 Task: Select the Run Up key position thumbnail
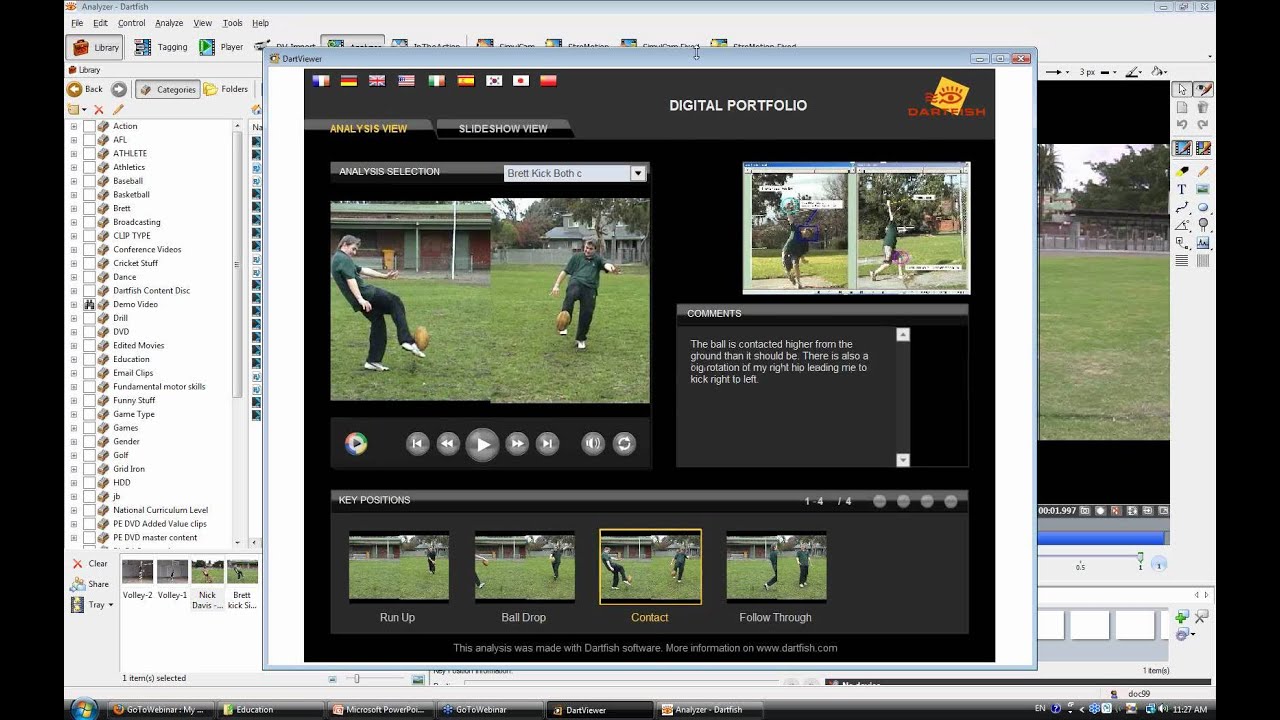pyautogui.click(x=398, y=567)
